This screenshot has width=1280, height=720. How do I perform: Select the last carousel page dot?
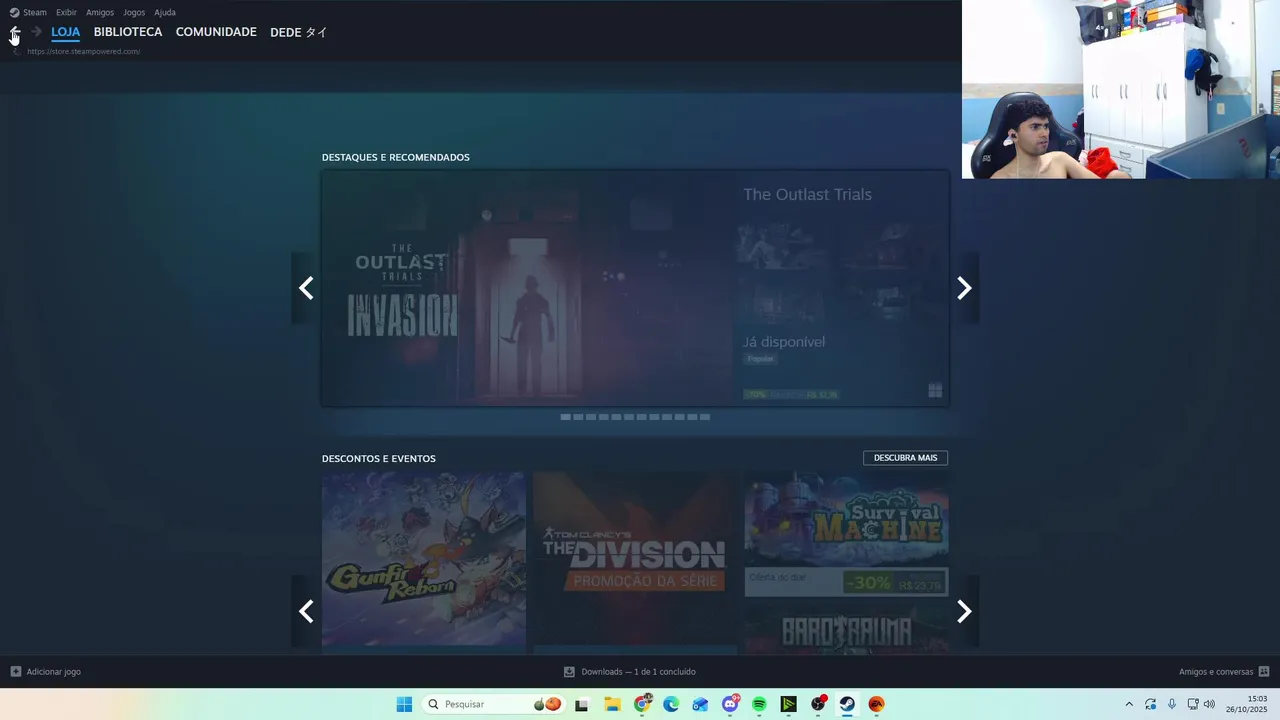click(705, 417)
